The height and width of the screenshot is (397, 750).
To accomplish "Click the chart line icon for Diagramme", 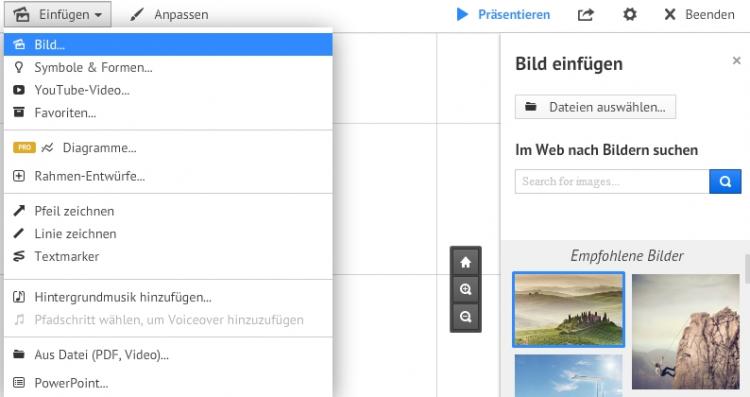I will click(x=47, y=148).
